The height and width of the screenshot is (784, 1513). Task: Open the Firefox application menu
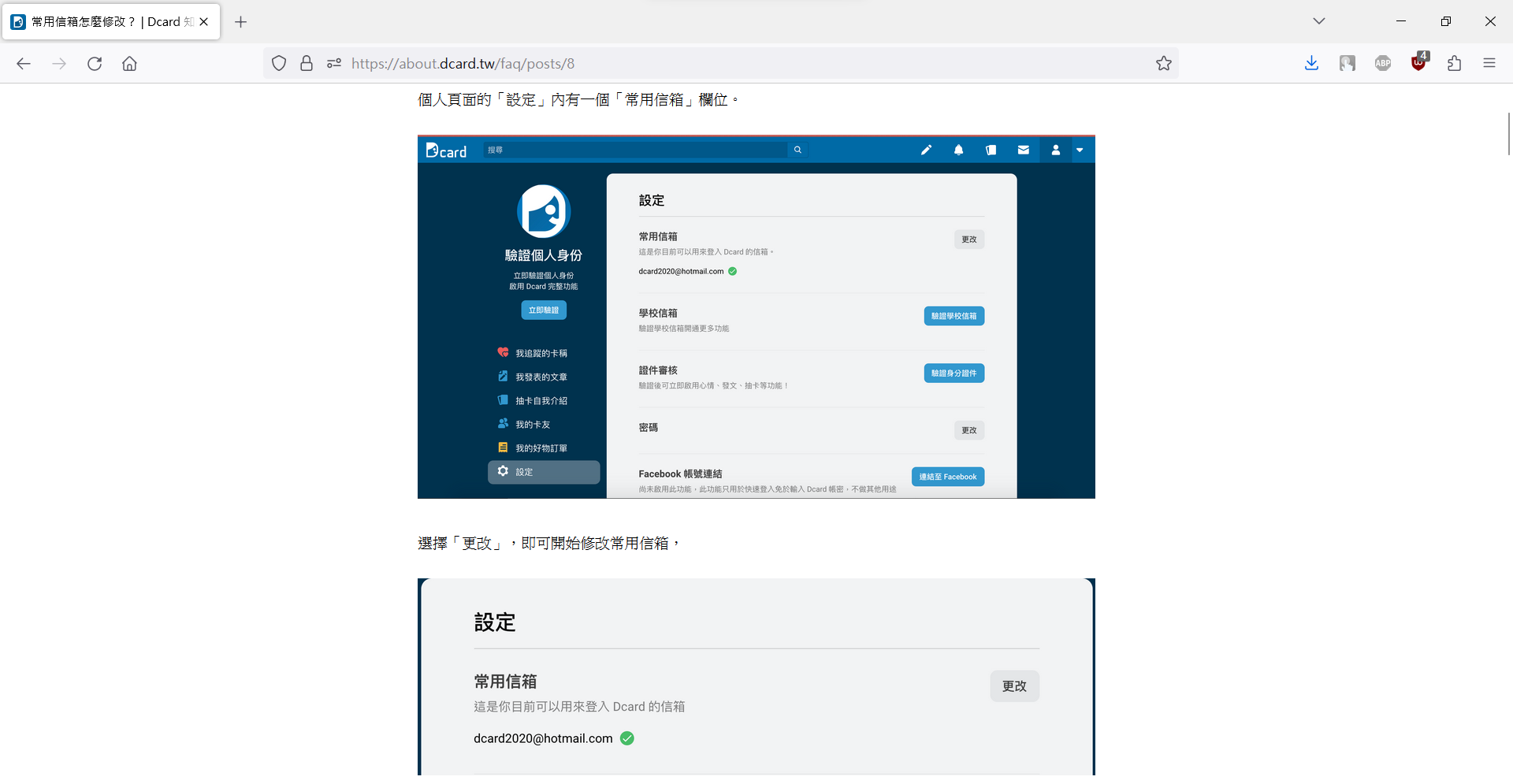pos(1489,64)
